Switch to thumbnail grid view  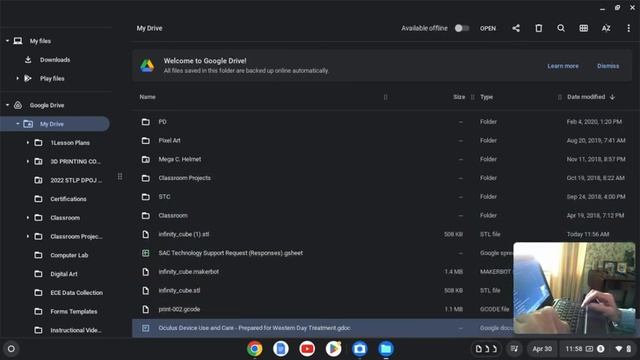584,28
